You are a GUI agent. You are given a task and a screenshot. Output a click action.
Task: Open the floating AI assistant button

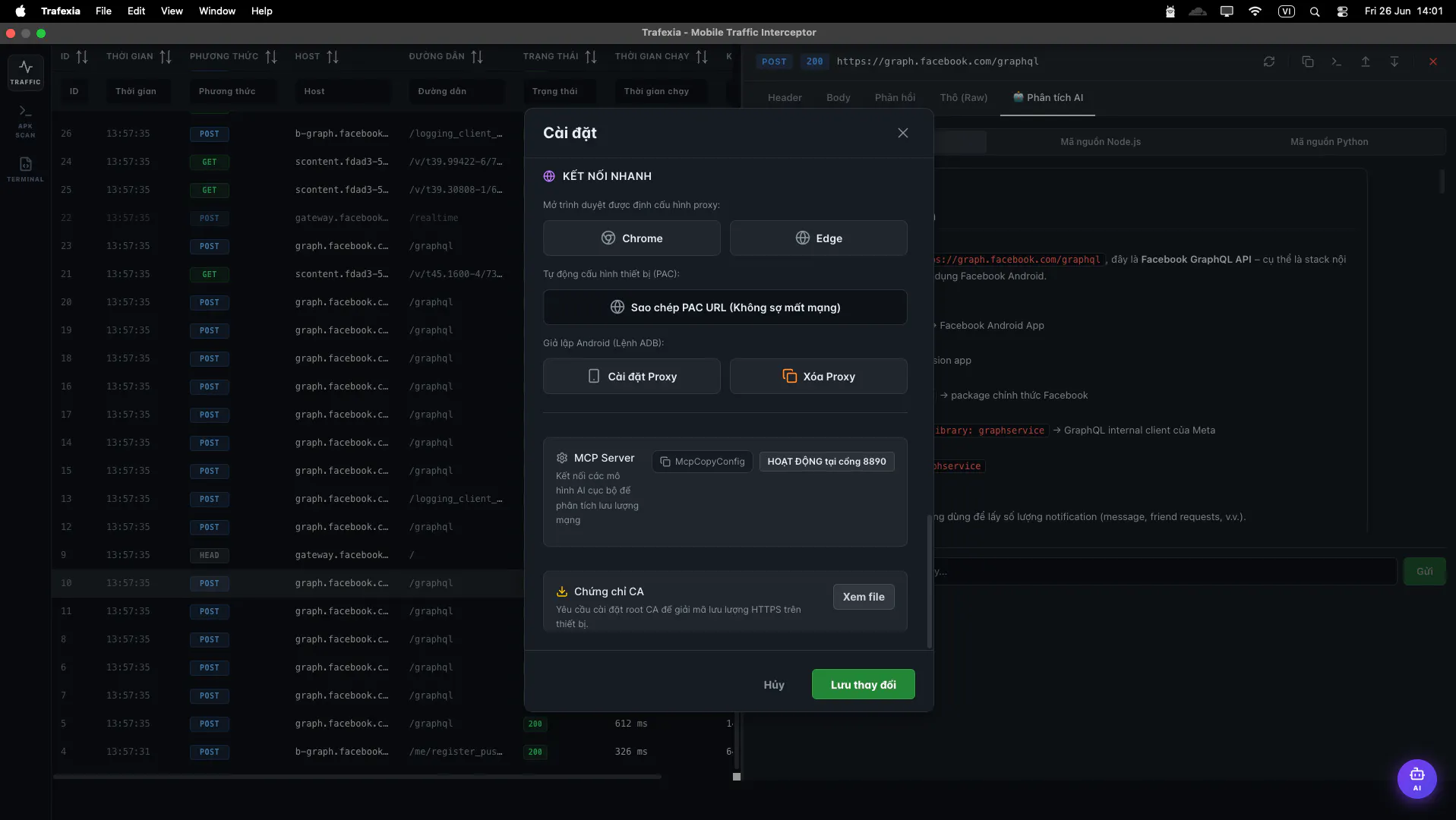click(1417, 779)
